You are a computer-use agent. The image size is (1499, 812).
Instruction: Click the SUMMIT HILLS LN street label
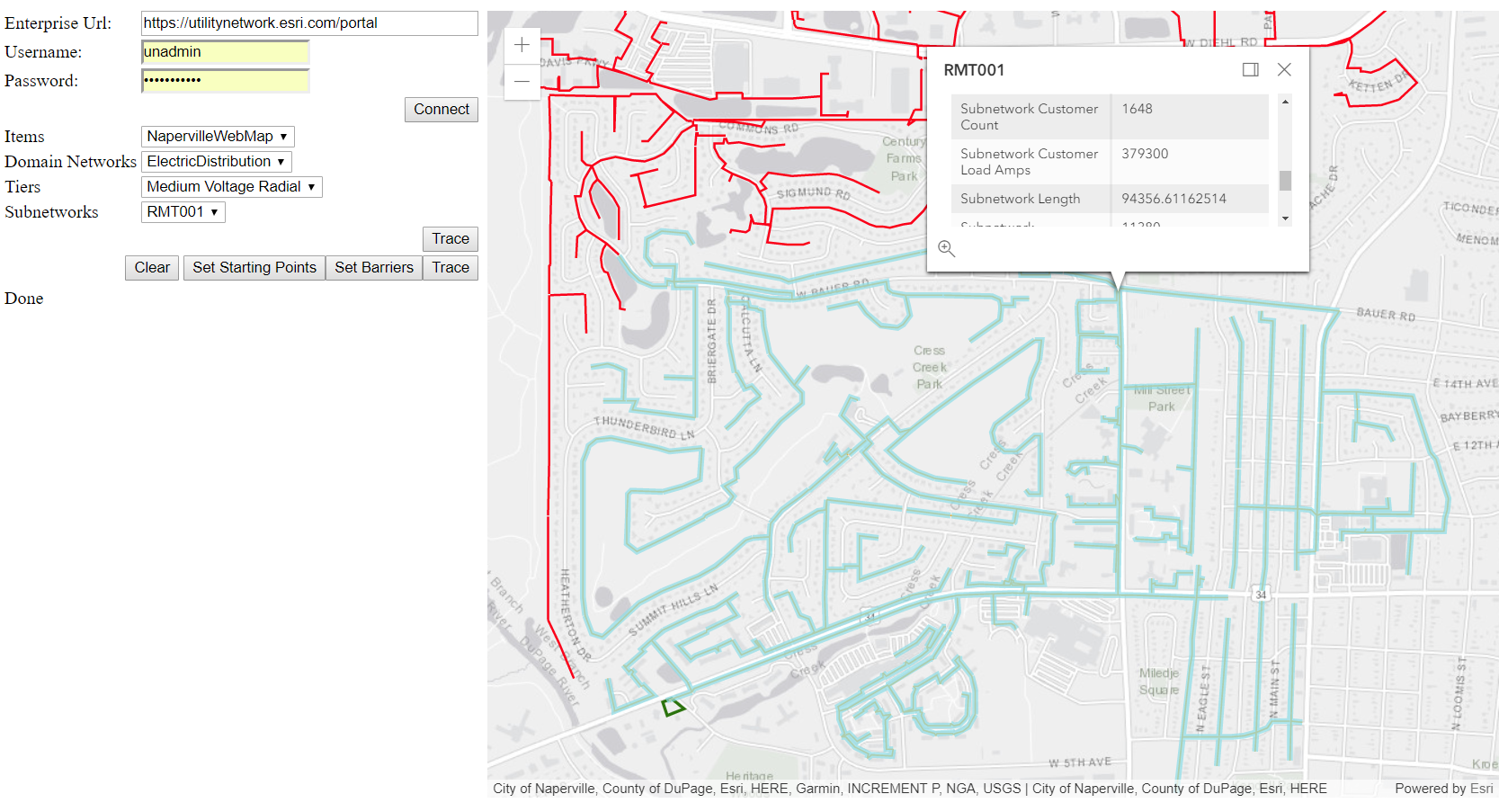tap(673, 610)
